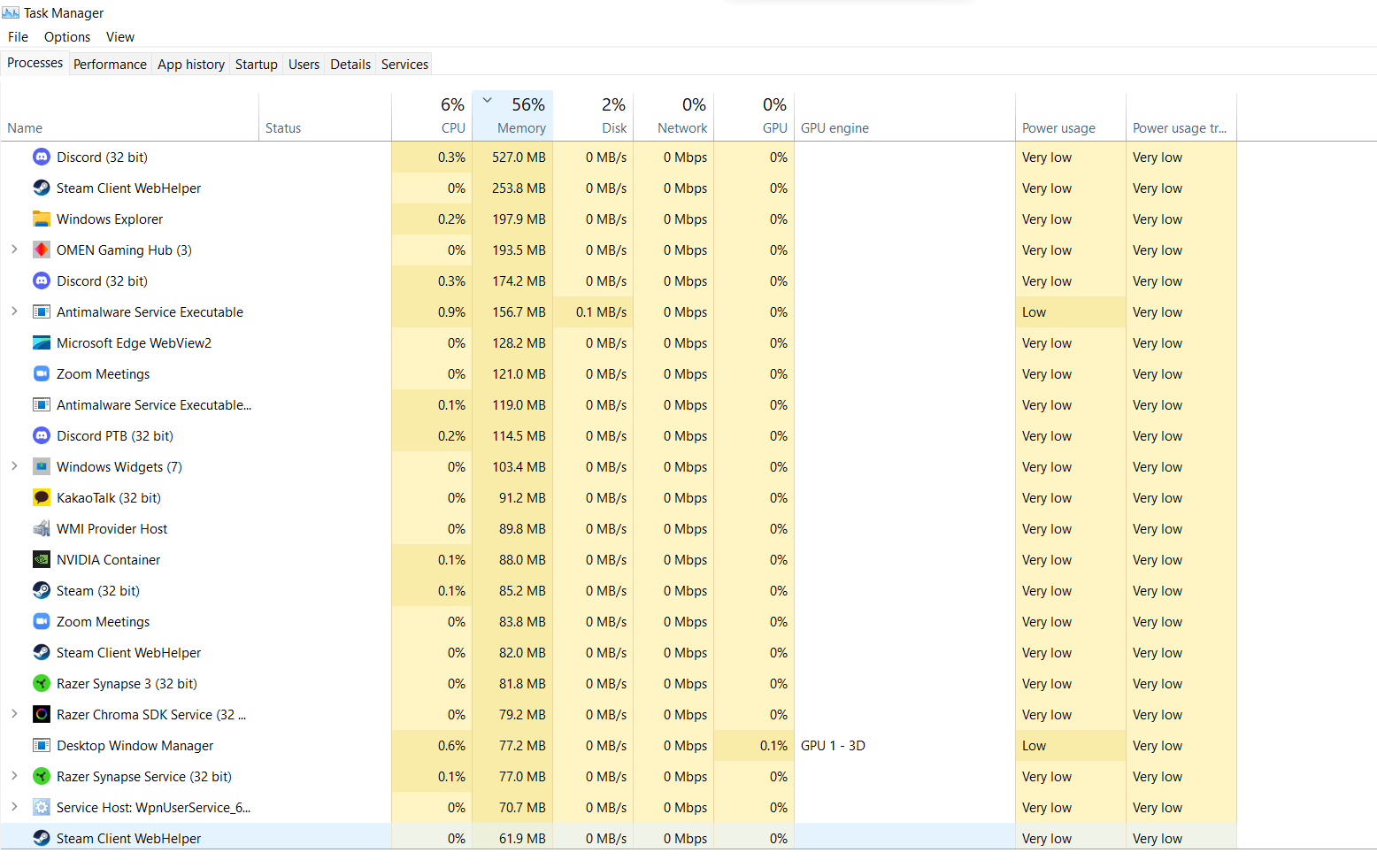The height and width of the screenshot is (868, 1377).
Task: Click 0.9% CPU value for Antimalware
Action: pyautogui.click(x=451, y=311)
